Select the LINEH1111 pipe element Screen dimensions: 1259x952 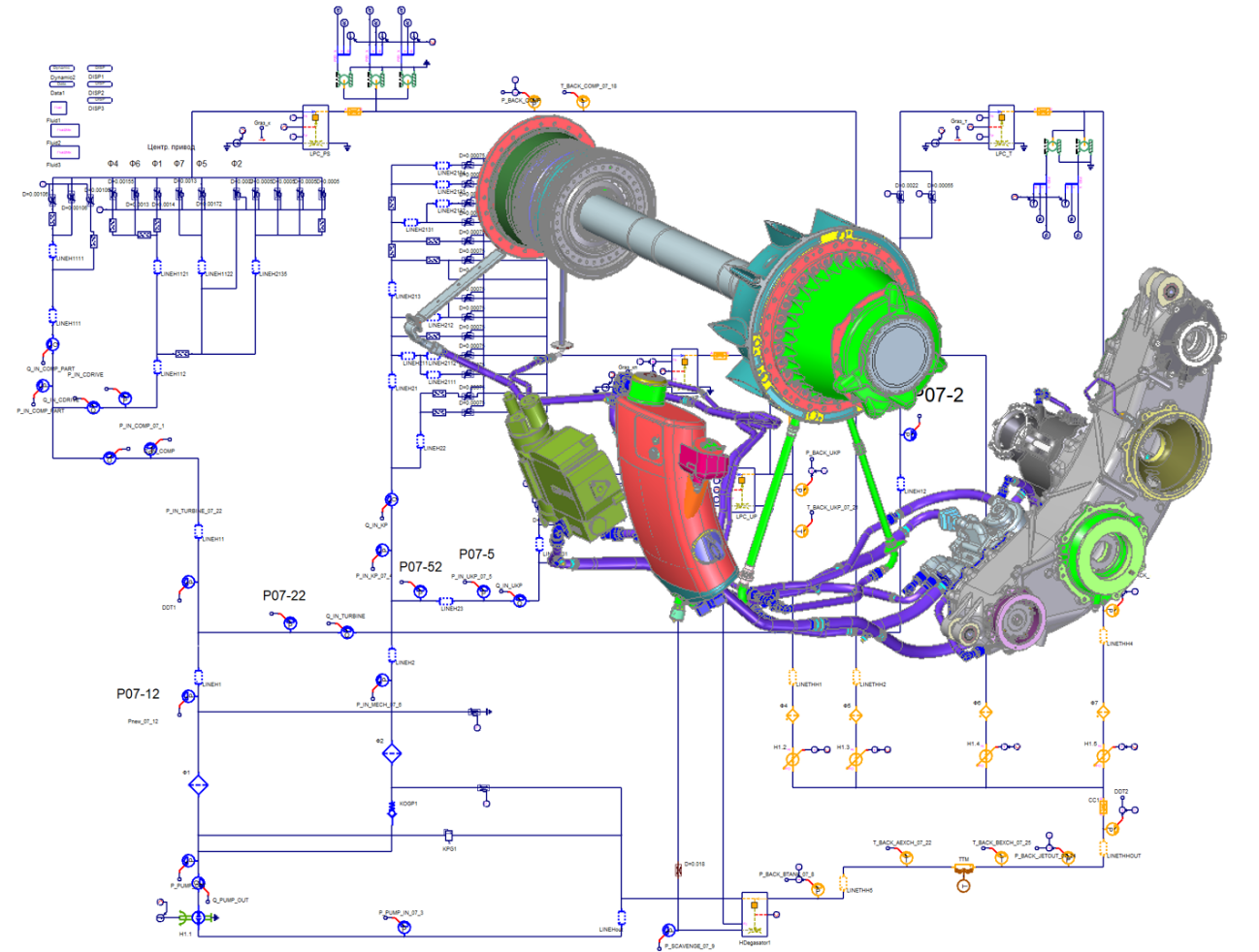point(52,252)
